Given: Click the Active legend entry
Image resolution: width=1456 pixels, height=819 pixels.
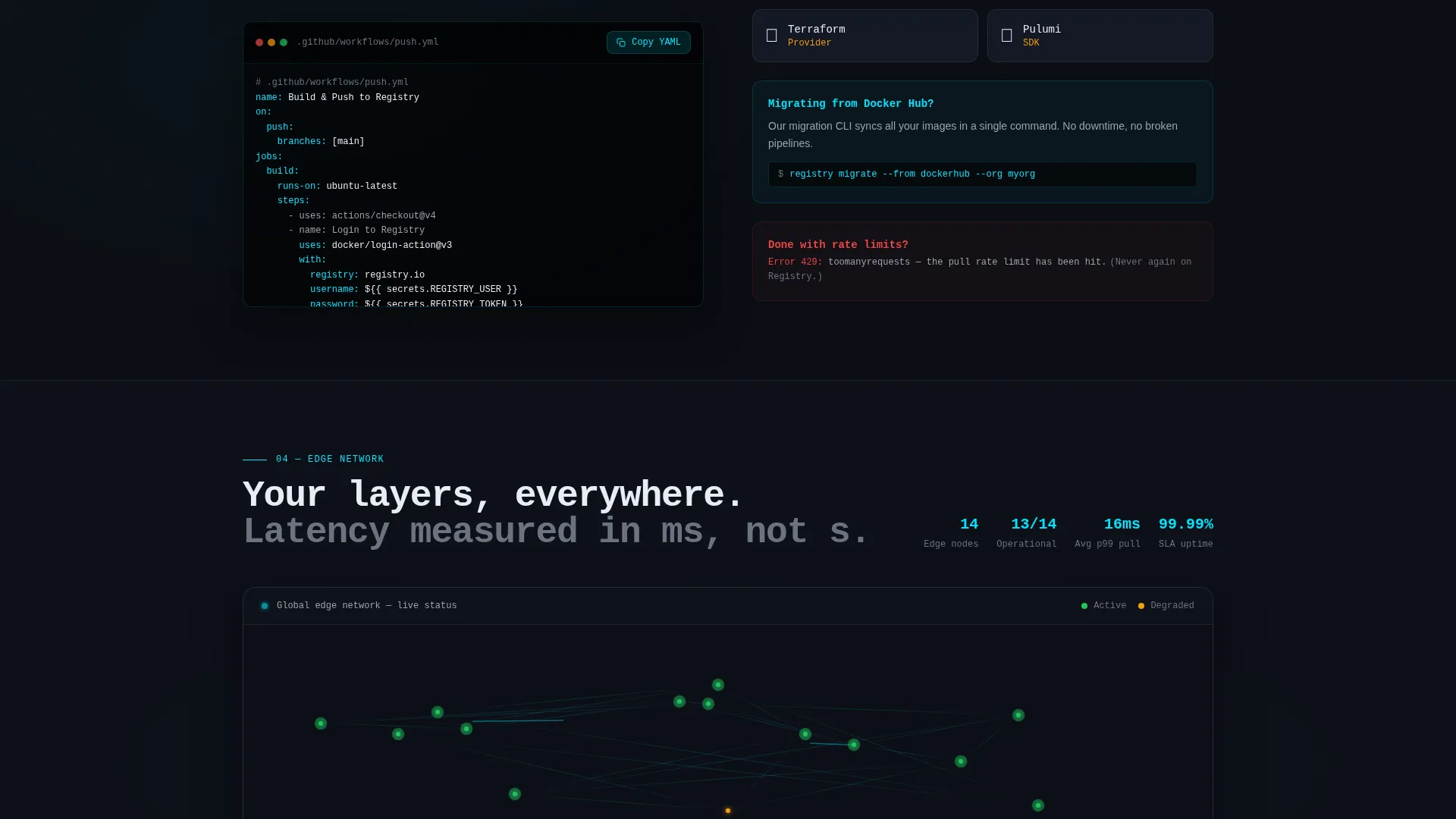Looking at the screenshot, I should tap(1103, 606).
